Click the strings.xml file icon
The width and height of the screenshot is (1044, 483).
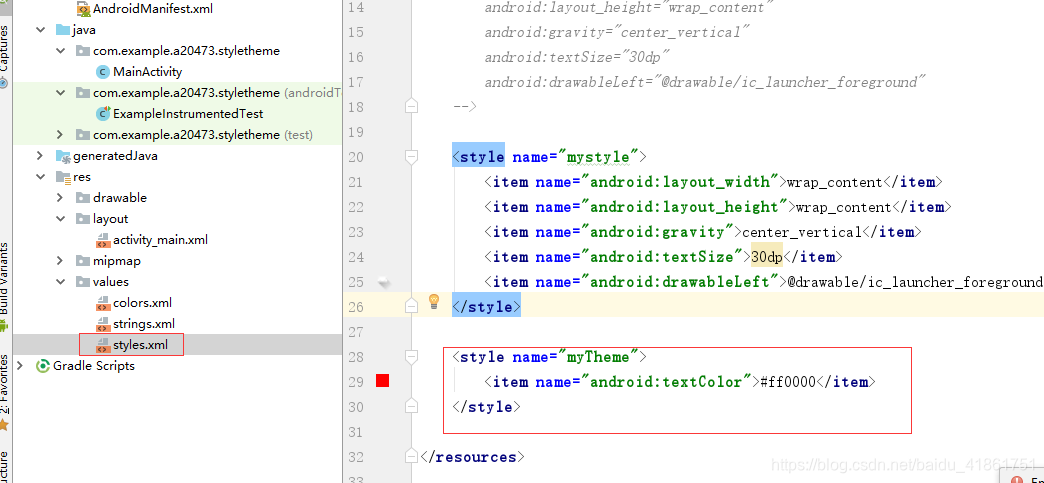103,324
